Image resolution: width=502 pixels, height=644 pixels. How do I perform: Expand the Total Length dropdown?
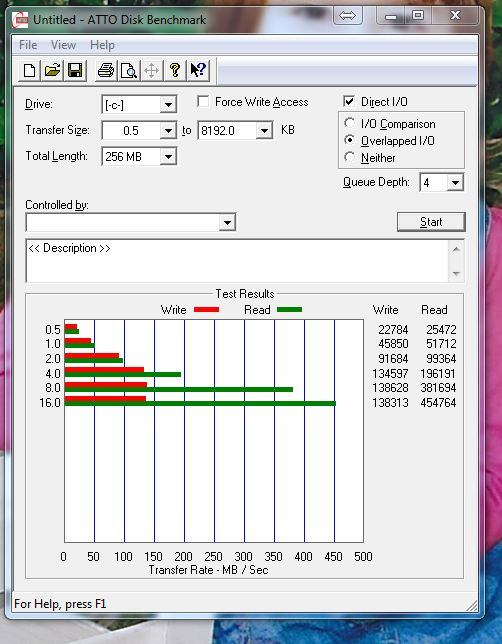[x=168, y=156]
